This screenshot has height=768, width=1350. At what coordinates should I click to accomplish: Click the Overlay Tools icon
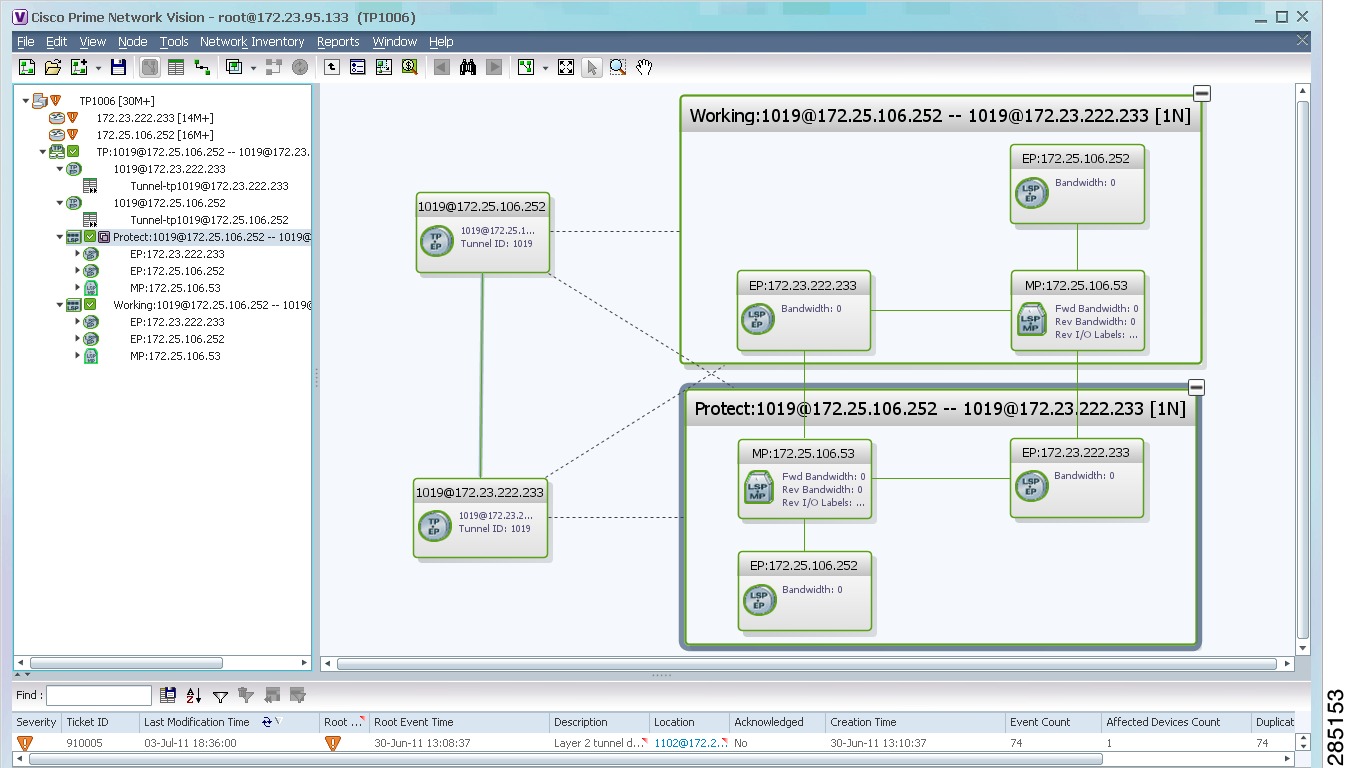coord(234,67)
